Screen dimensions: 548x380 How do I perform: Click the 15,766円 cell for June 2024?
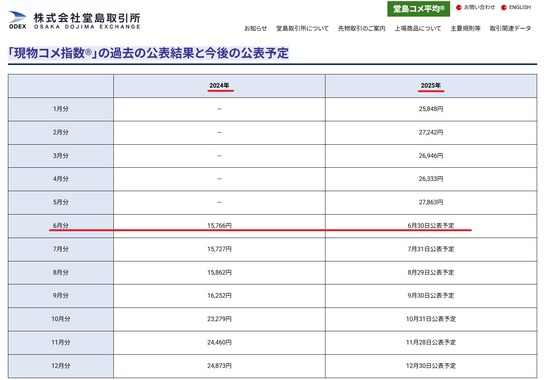219,225
